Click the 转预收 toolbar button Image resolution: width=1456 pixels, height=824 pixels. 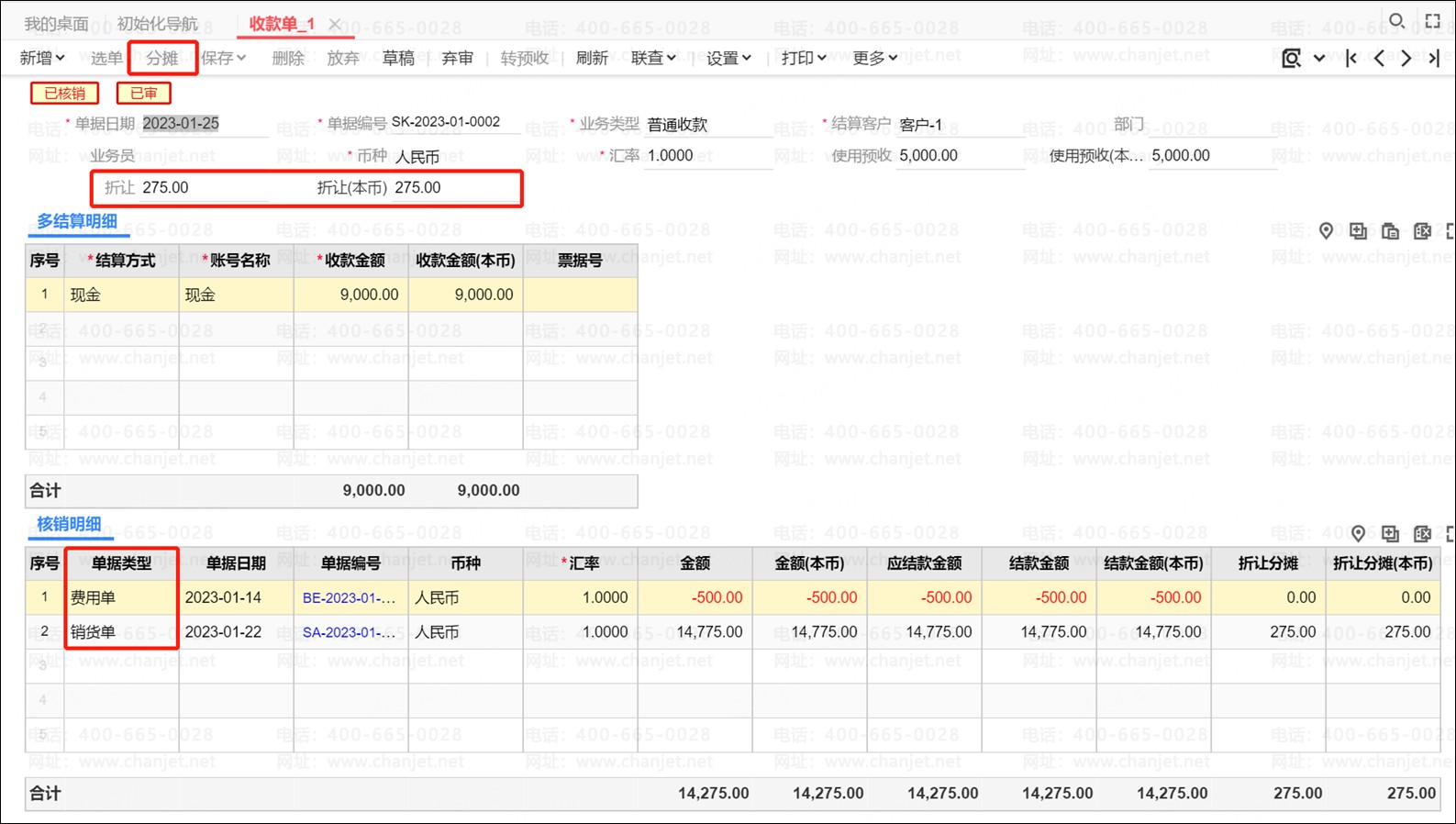pyautogui.click(x=525, y=58)
